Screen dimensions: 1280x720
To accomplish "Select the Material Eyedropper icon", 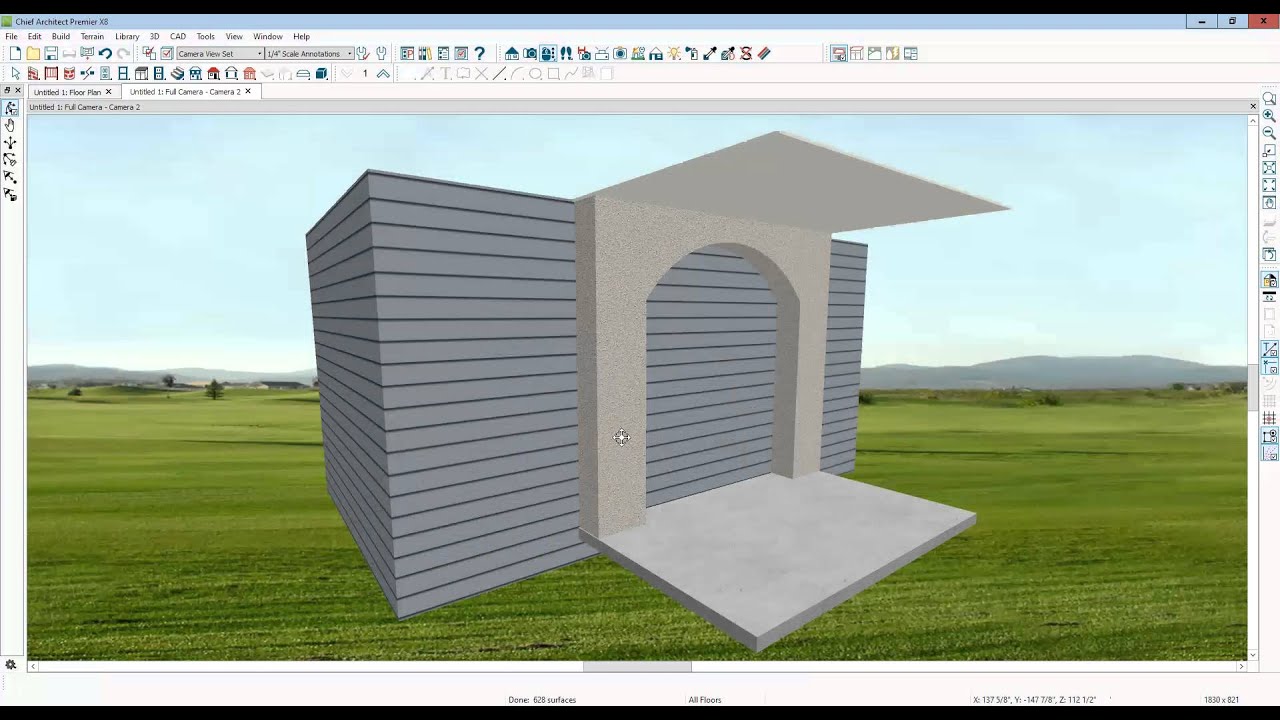I will pos(710,53).
